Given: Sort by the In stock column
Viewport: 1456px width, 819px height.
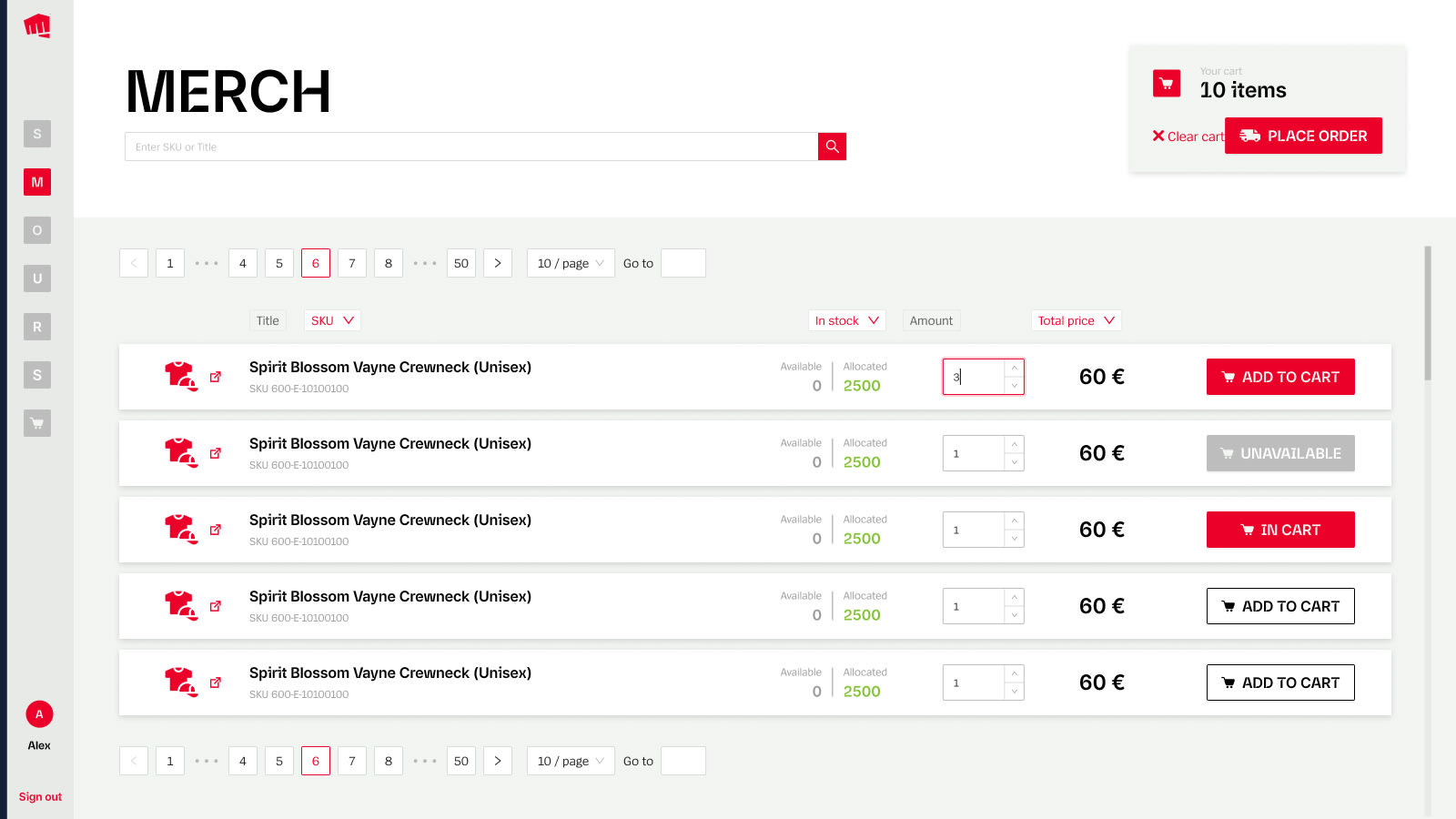Looking at the screenshot, I should point(847,320).
